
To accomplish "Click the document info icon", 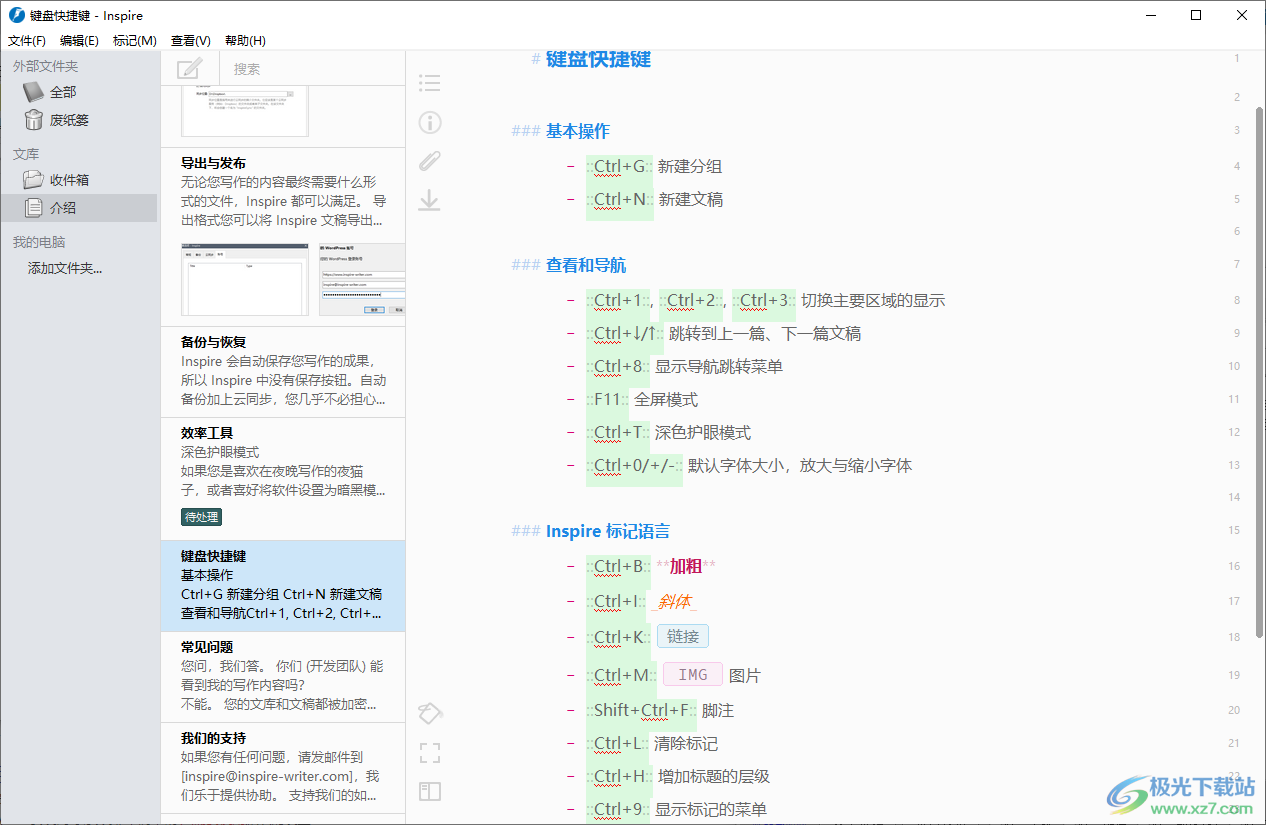I will coord(429,123).
